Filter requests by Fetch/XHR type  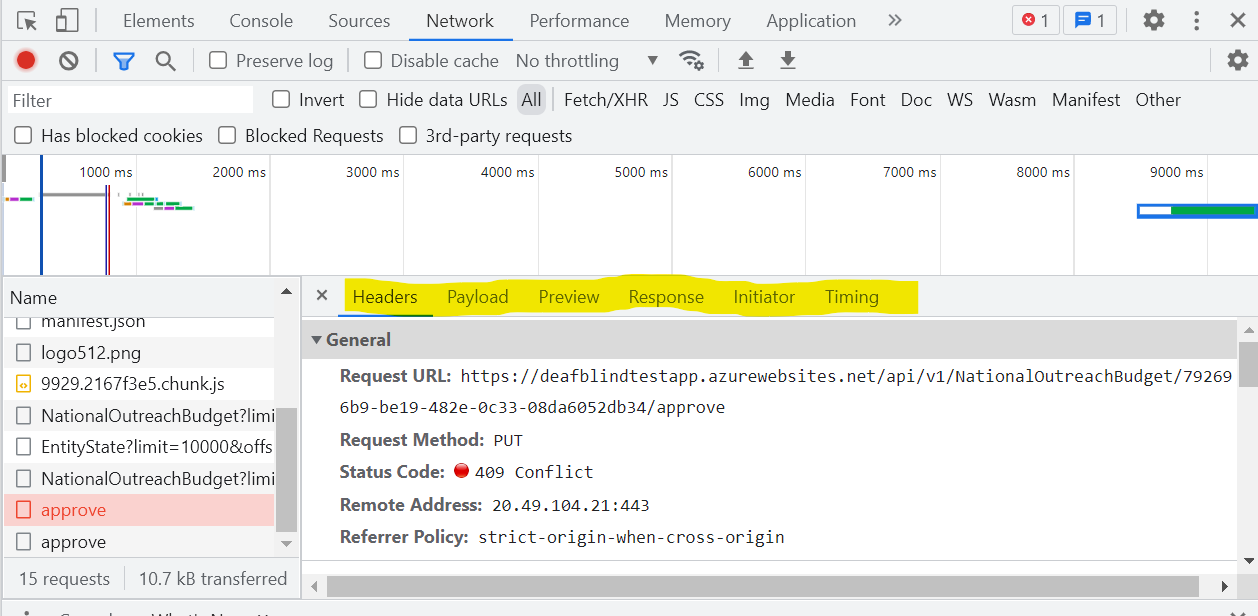coord(605,100)
